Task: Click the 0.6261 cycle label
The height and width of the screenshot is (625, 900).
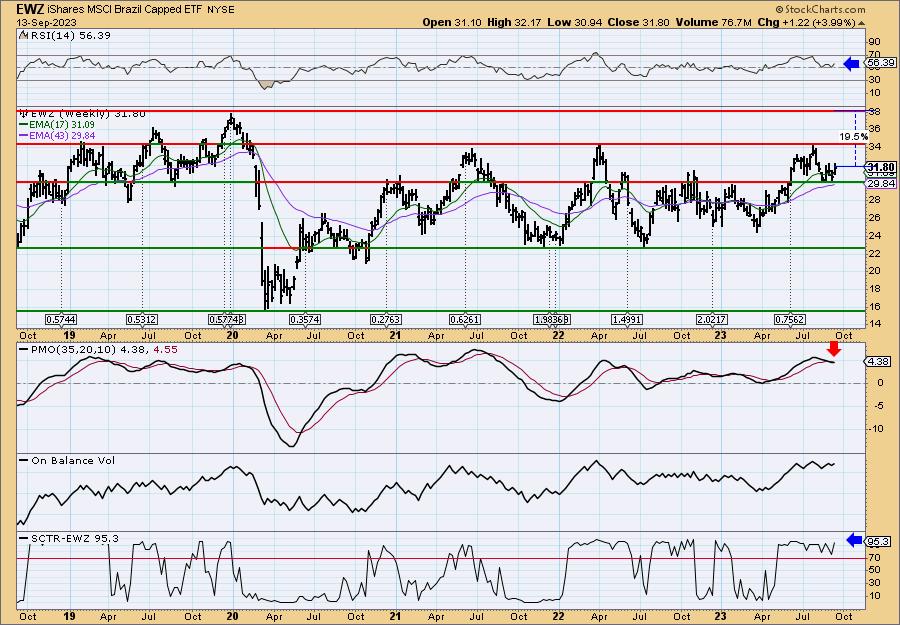Action: pos(465,319)
